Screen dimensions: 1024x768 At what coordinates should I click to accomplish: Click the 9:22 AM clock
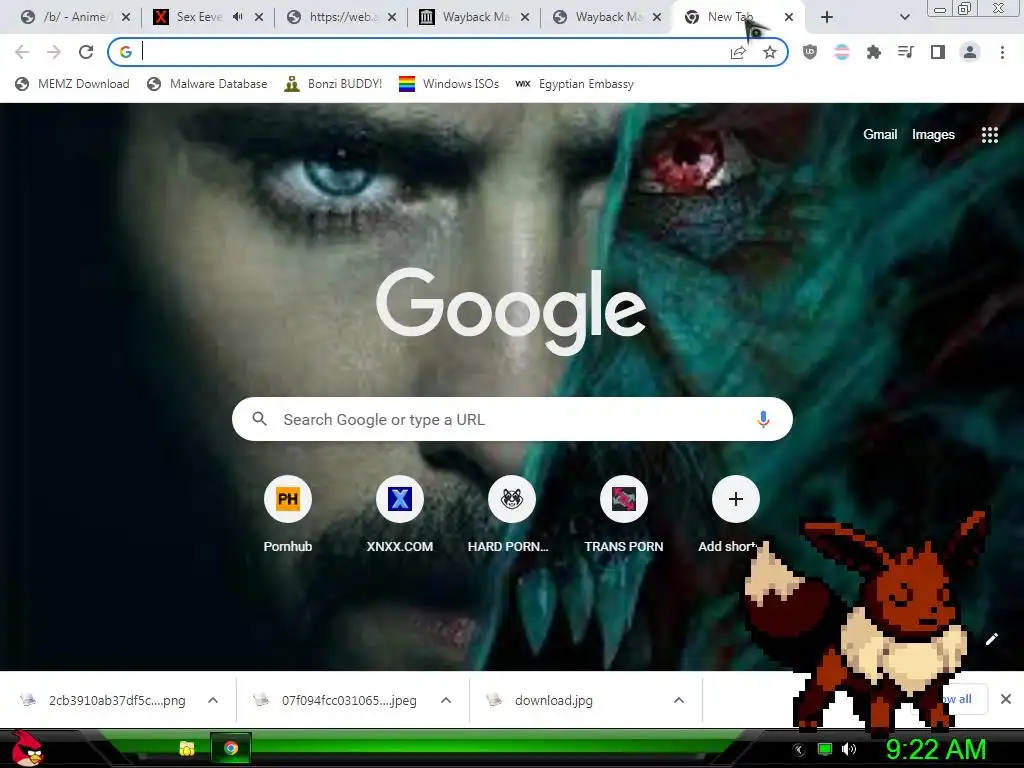tap(935, 749)
